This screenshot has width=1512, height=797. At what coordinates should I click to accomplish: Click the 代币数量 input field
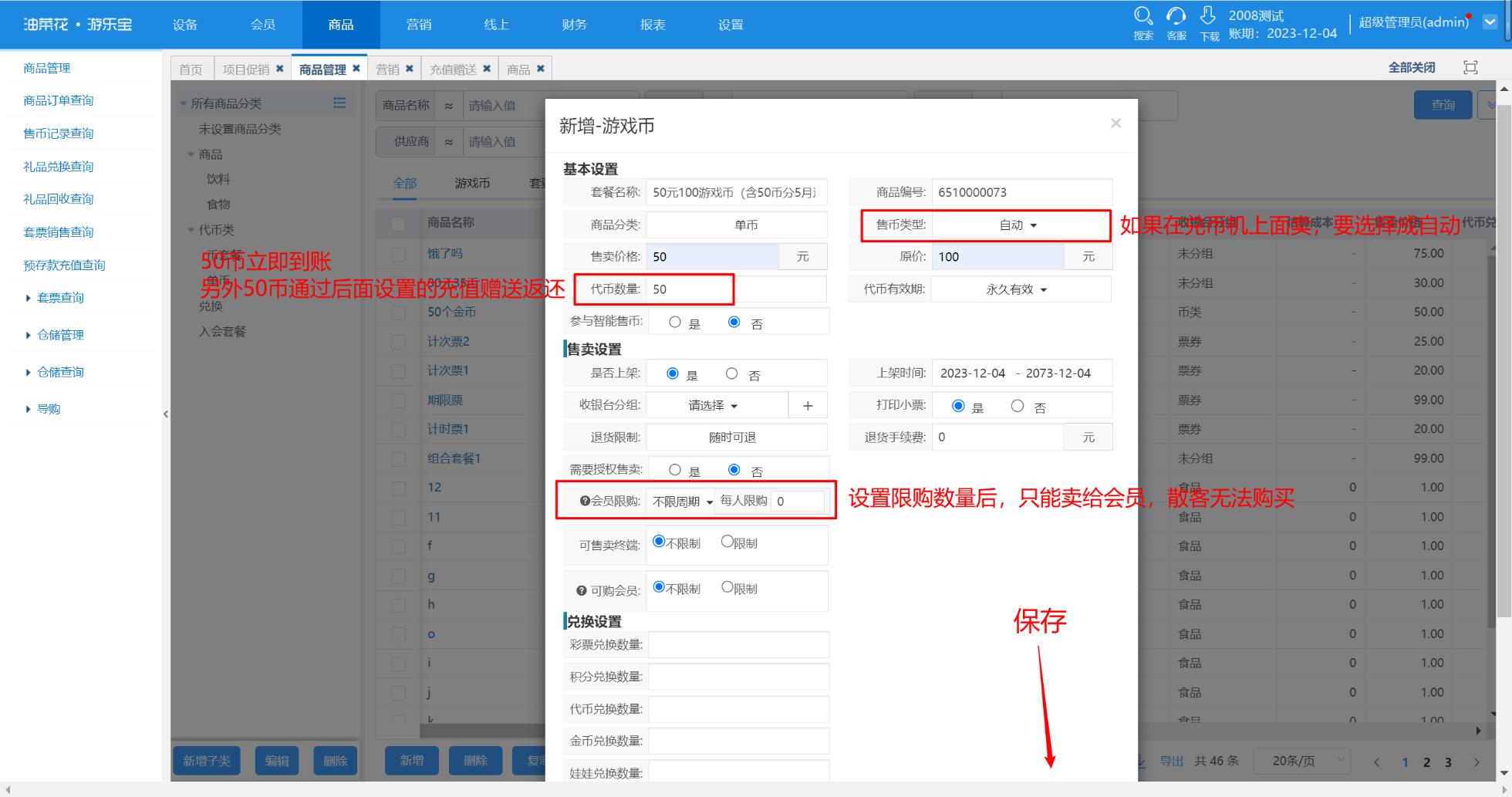click(736, 289)
